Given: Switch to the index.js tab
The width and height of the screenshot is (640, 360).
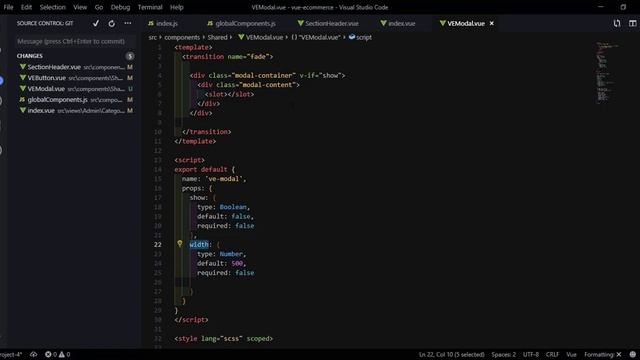Looking at the screenshot, I should click(x=163, y=24).
